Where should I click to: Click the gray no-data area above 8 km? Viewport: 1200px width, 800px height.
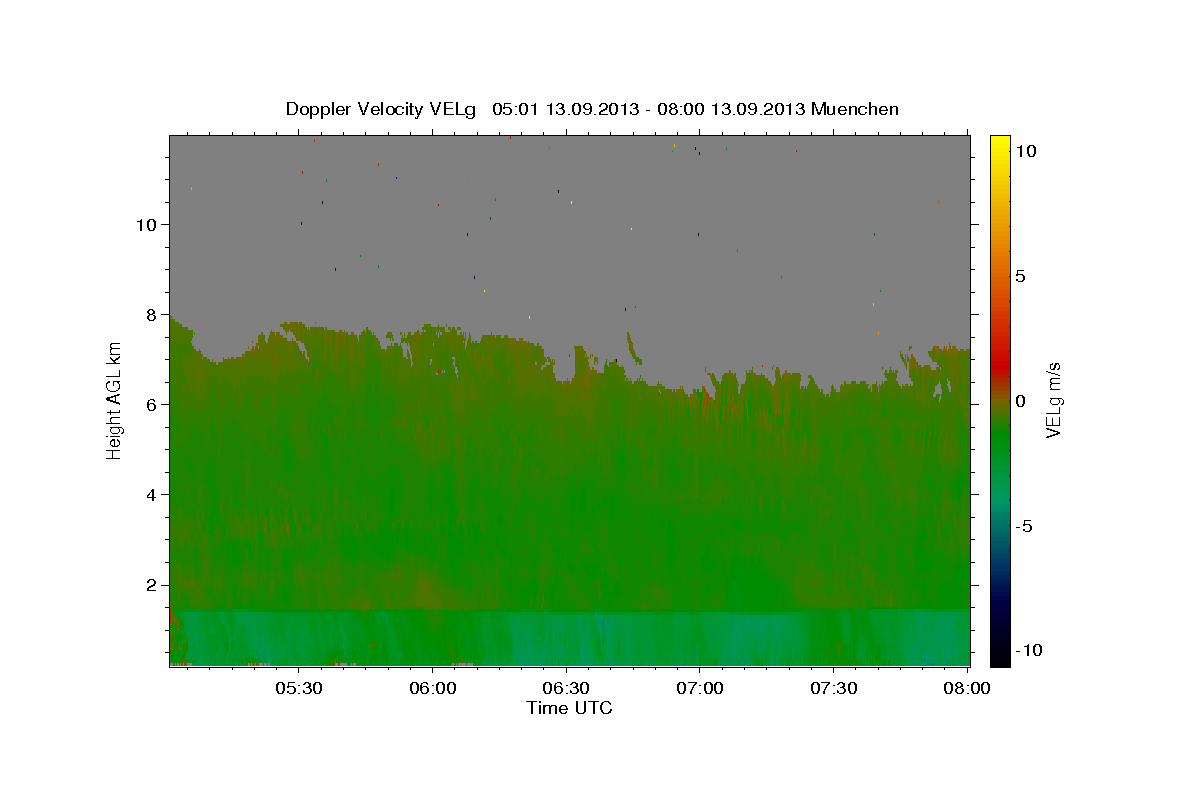(x=570, y=225)
